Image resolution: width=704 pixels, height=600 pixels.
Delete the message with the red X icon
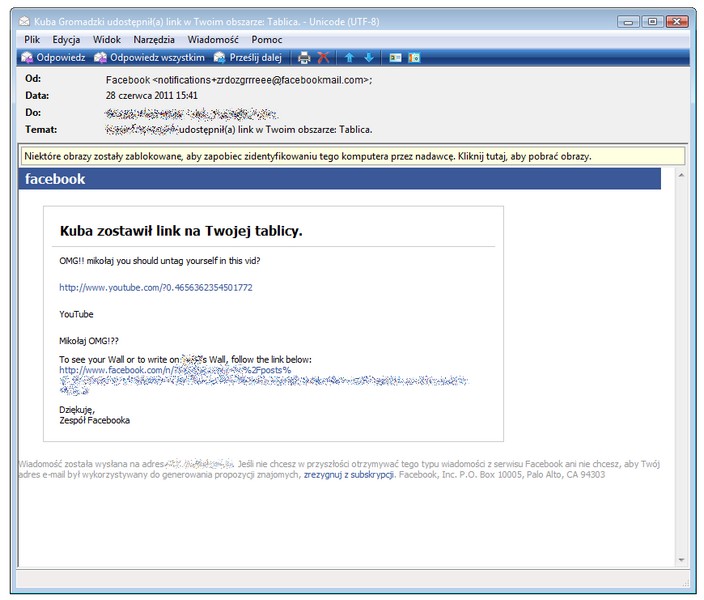(323, 58)
